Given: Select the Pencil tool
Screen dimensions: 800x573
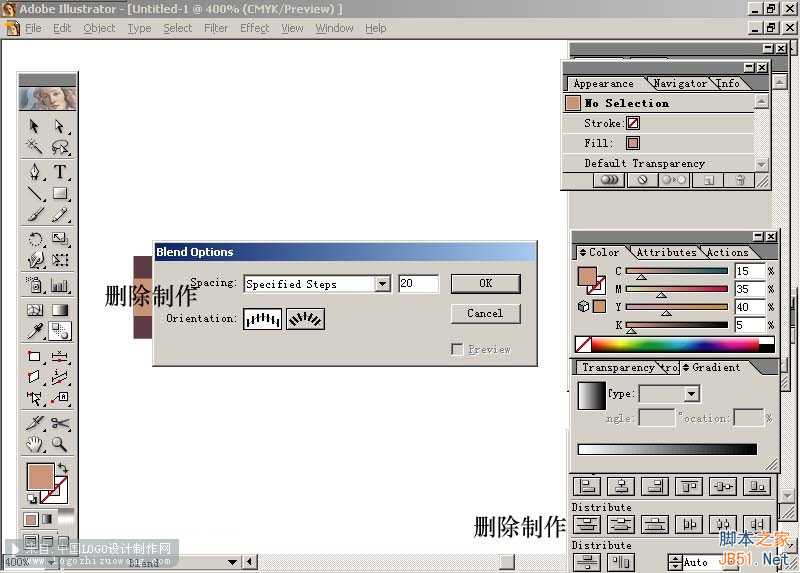Looking at the screenshot, I should pos(60,214).
